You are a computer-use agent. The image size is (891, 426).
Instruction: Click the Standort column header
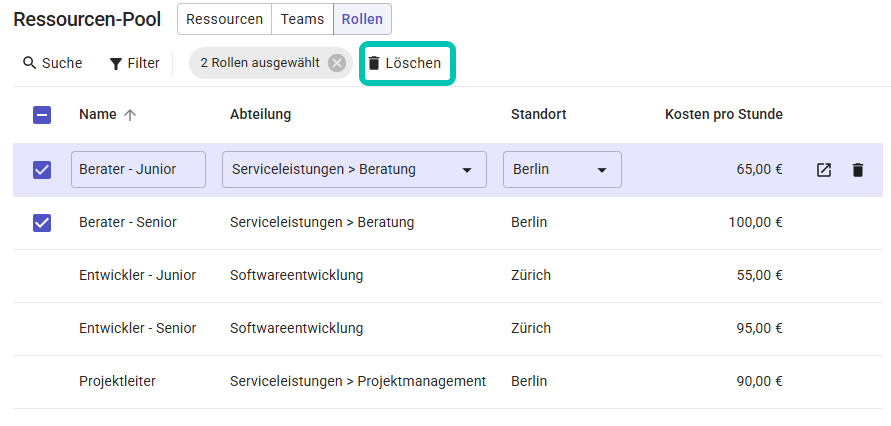point(539,115)
